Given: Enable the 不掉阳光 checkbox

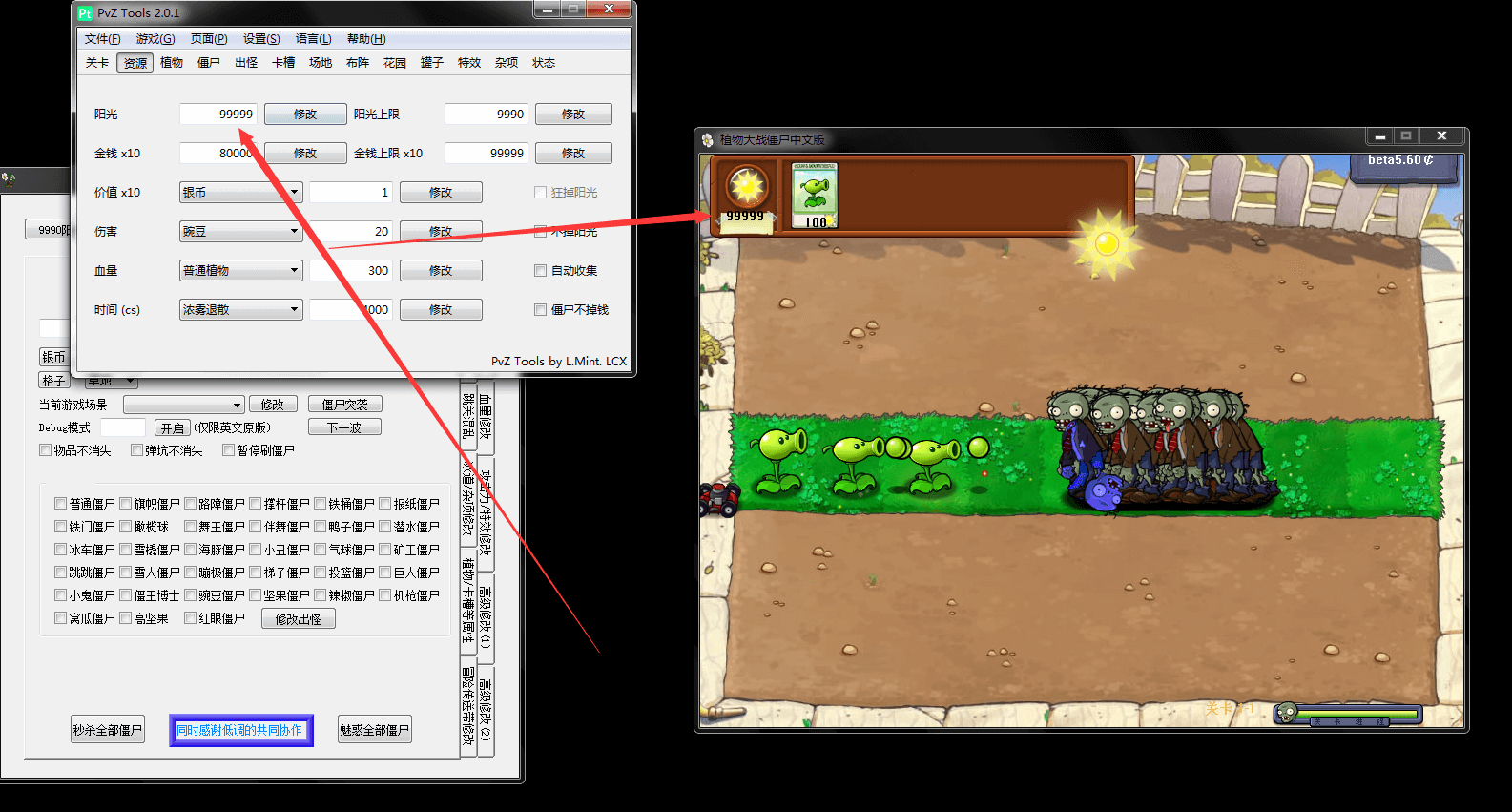Looking at the screenshot, I should click(541, 232).
